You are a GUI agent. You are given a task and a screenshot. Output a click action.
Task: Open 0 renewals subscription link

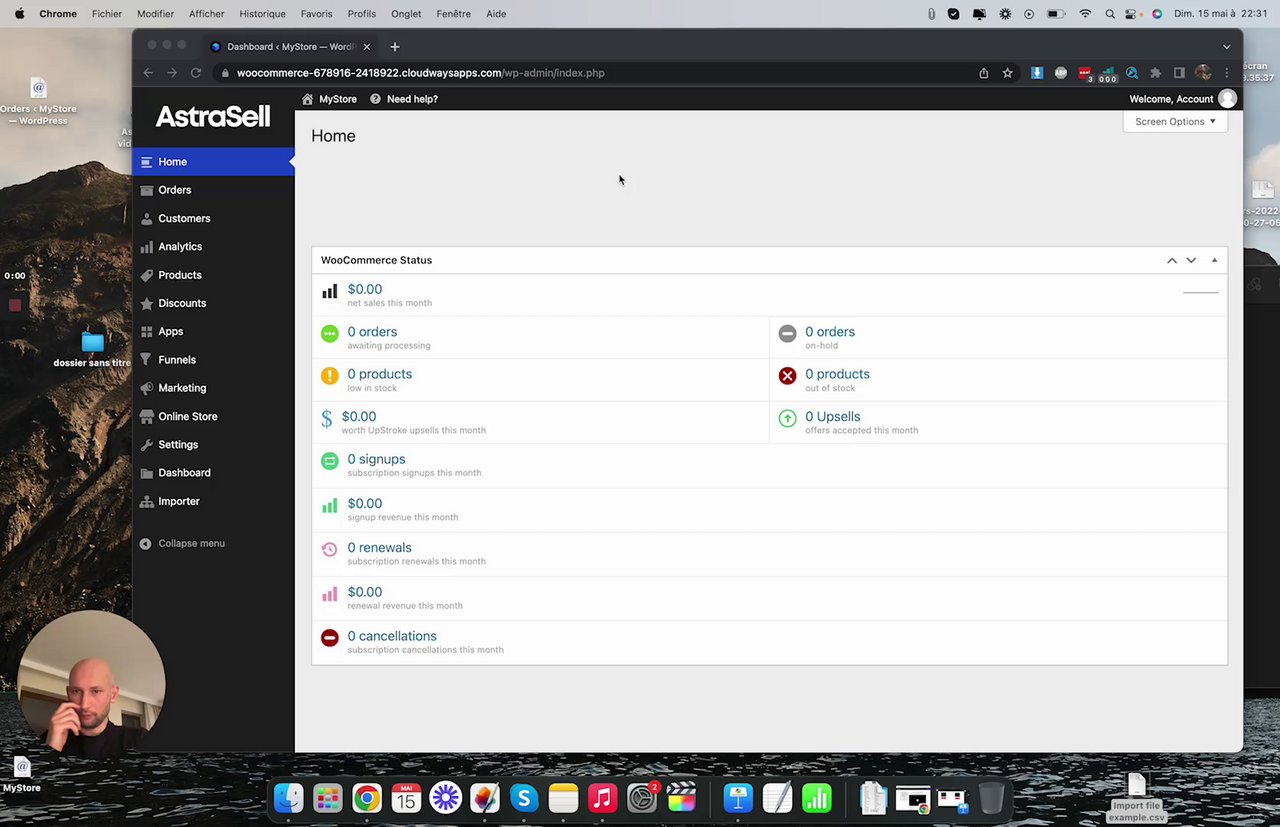[x=379, y=548]
